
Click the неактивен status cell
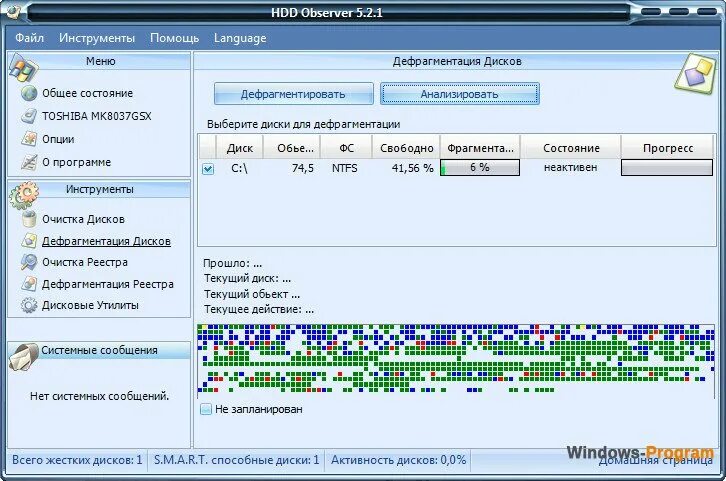click(x=570, y=168)
